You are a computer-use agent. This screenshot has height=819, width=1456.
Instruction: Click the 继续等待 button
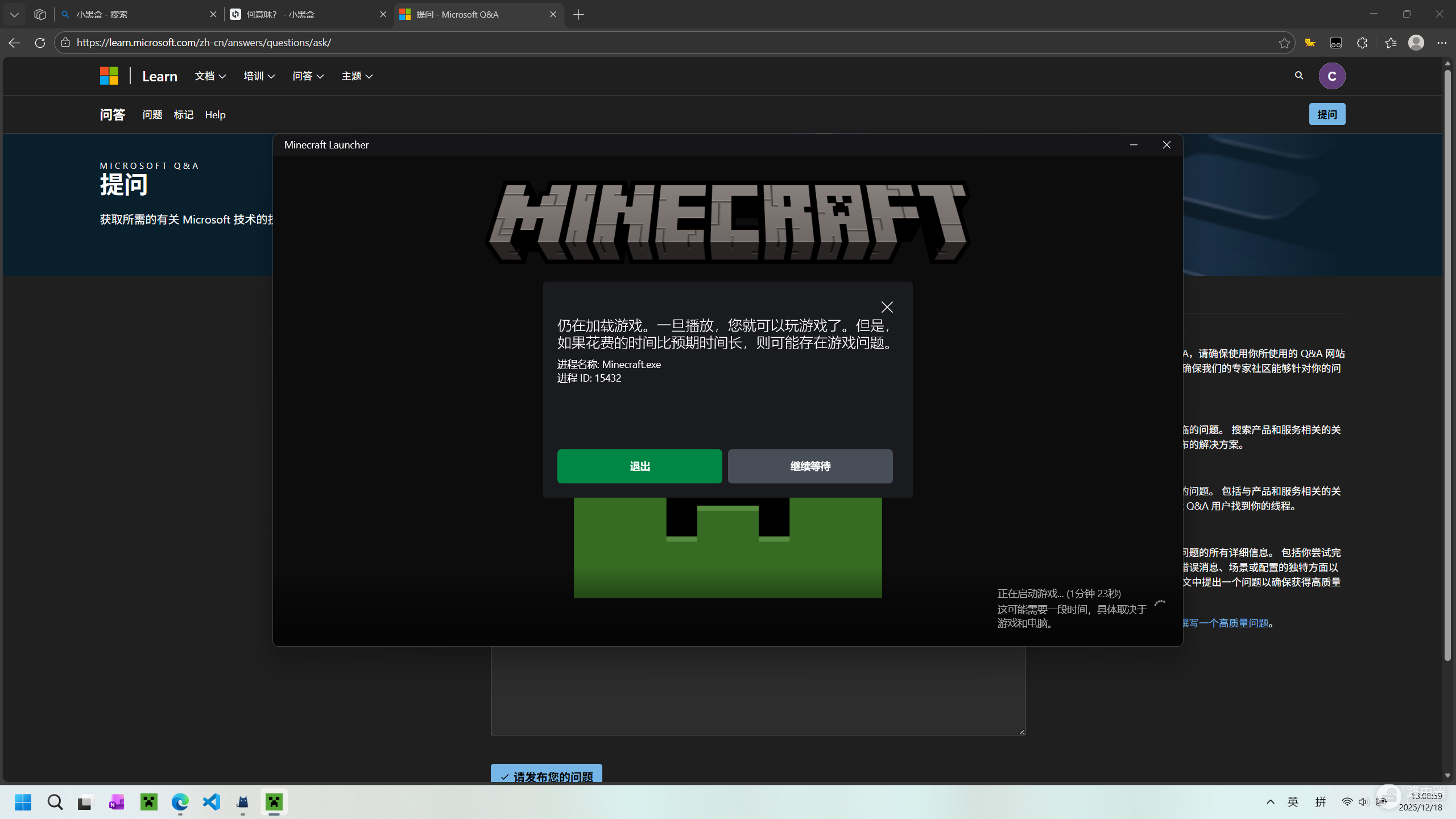(x=810, y=466)
